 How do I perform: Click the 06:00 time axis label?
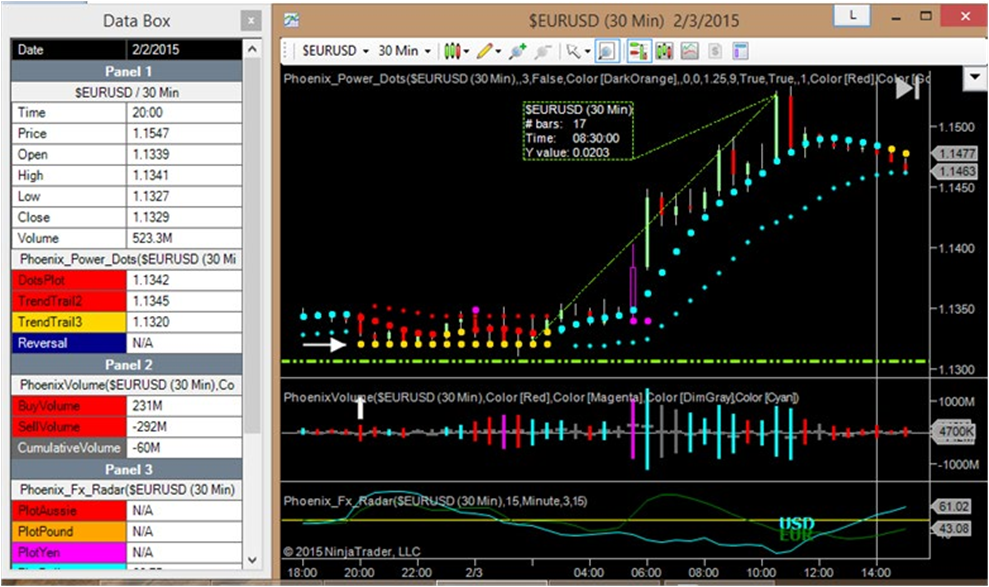click(x=647, y=572)
